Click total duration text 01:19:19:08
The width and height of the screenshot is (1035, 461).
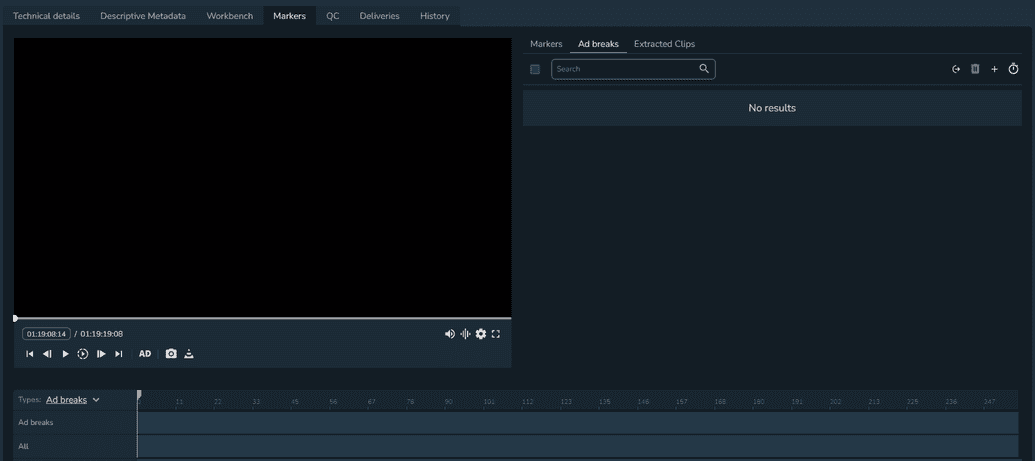tap(102, 334)
